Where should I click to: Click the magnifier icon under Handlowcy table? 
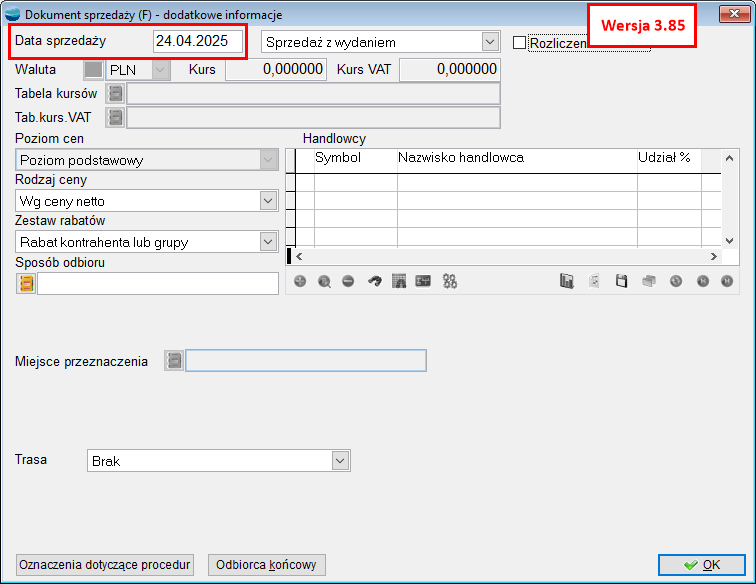[x=324, y=282]
